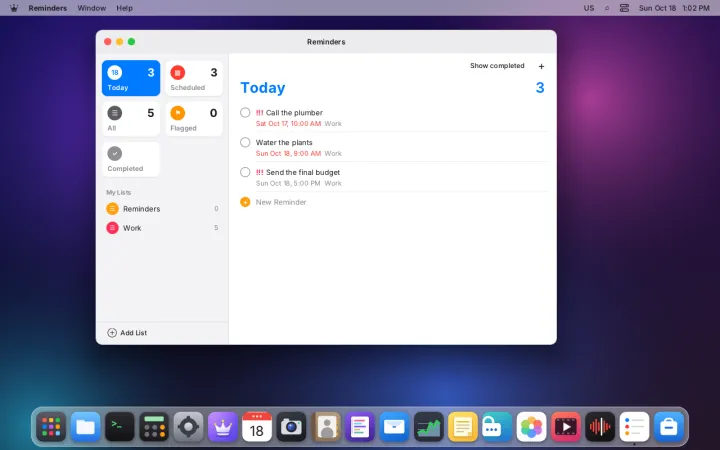
Task: Open the Window menu
Action: point(92,8)
